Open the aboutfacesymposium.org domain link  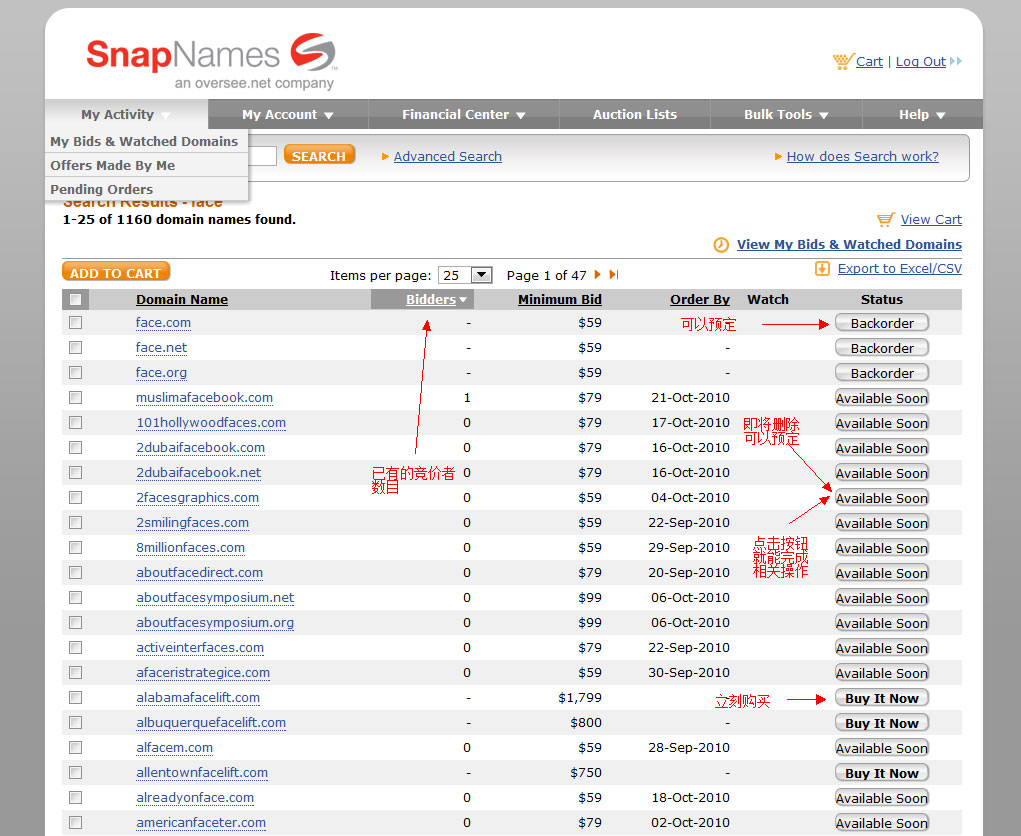click(215, 622)
